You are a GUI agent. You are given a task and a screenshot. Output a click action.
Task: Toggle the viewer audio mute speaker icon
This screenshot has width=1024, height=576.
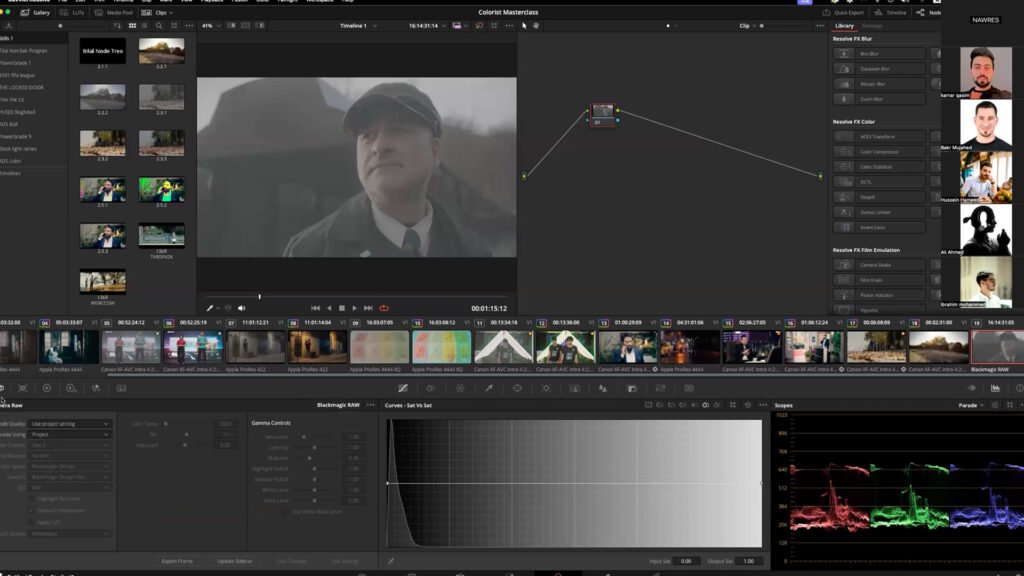coord(242,308)
